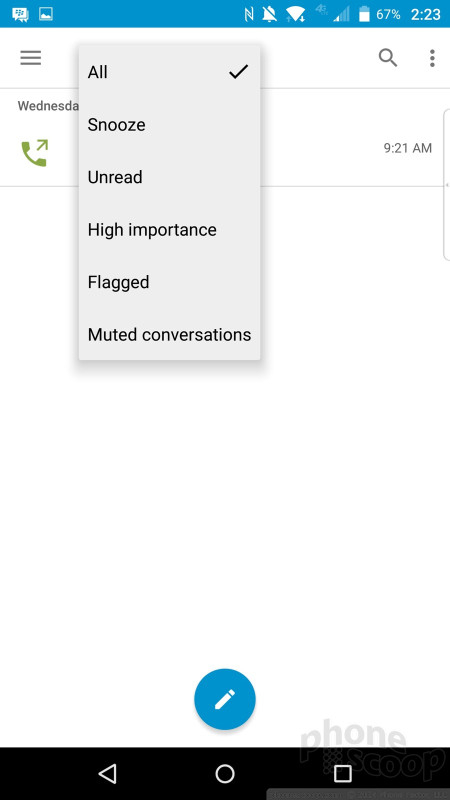This screenshot has width=450, height=800.
Task: Open the outgoing call entry icon
Action: click(35, 153)
